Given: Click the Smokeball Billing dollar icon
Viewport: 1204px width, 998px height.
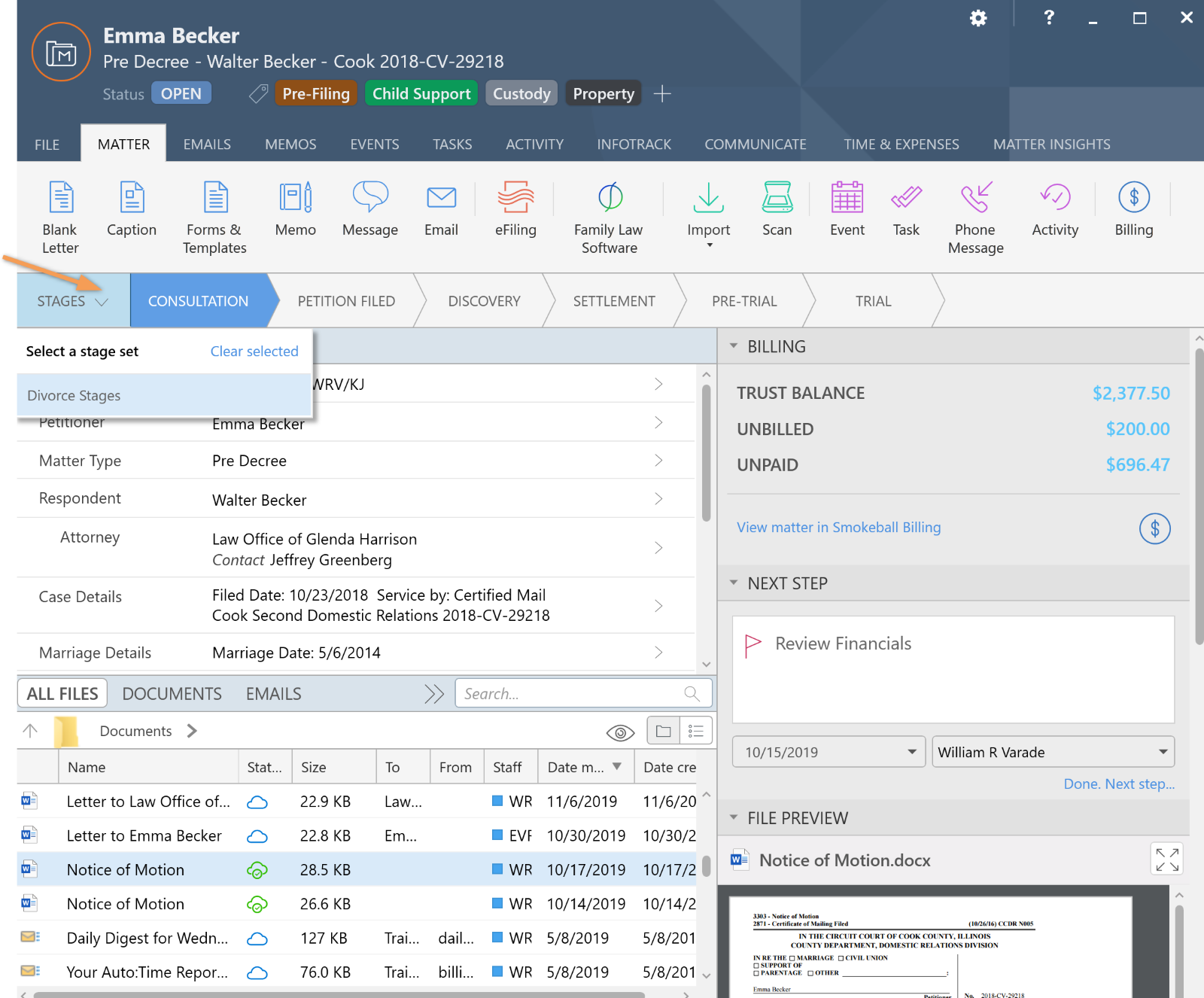Looking at the screenshot, I should pyautogui.click(x=1155, y=528).
